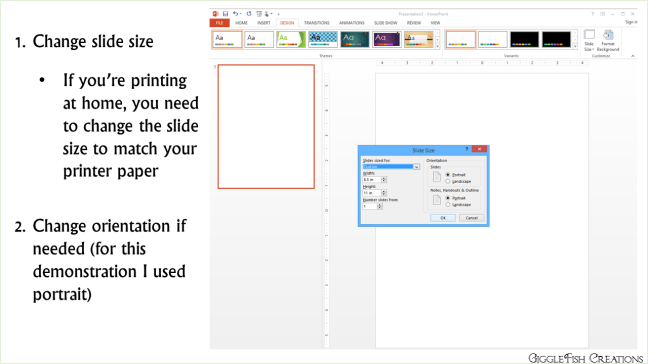The height and width of the screenshot is (364, 648).
Task: Open the Format Background ribbon button
Action: [608, 40]
